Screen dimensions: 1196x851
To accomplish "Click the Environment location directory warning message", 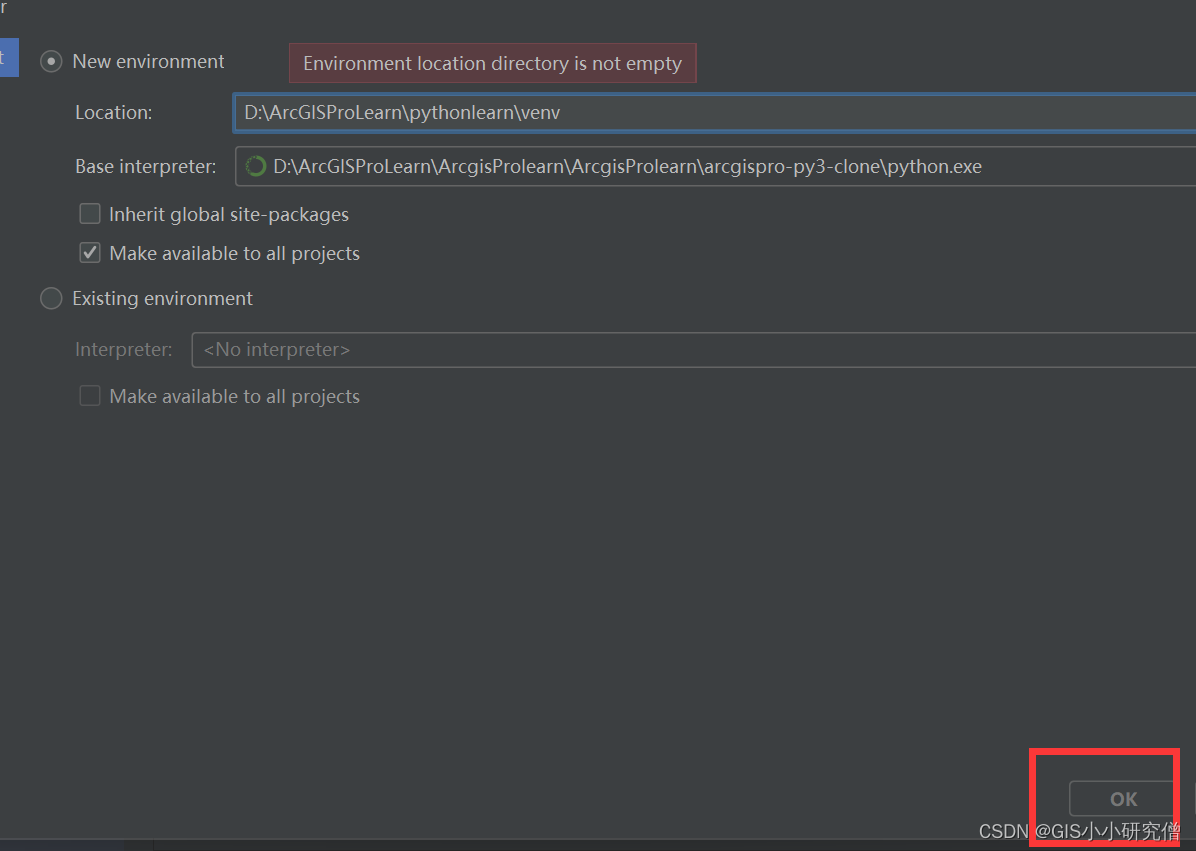I will (492, 63).
